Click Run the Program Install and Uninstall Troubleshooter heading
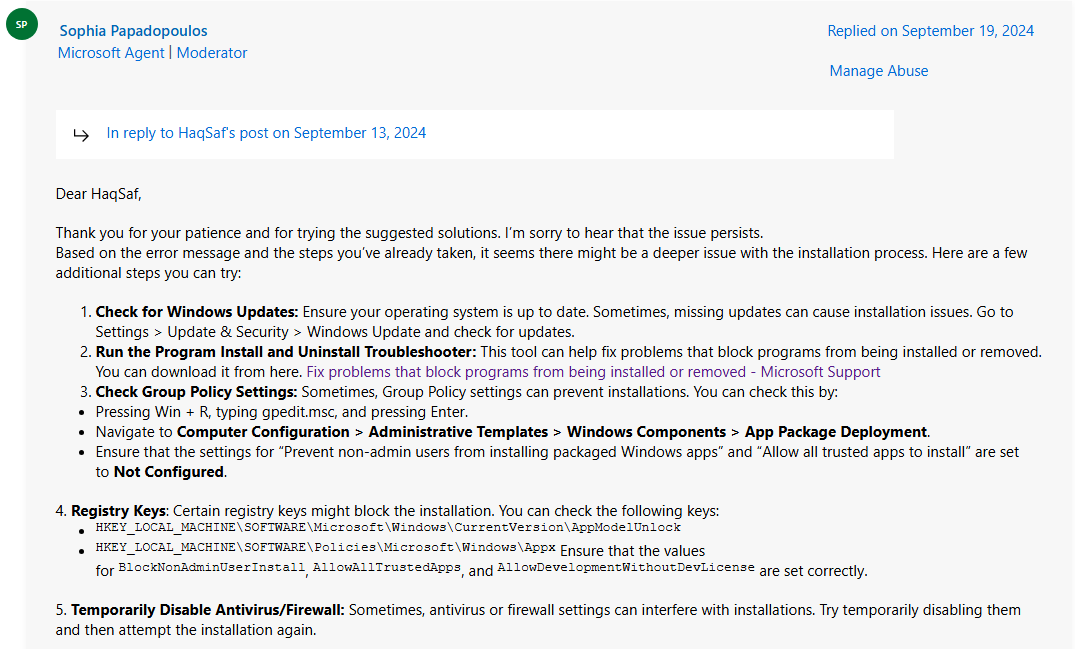 (286, 352)
